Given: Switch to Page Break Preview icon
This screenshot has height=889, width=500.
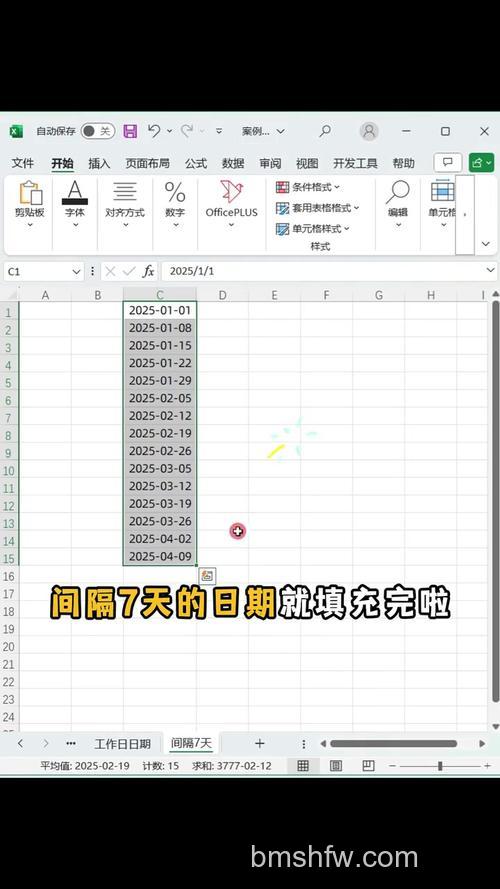Looking at the screenshot, I should coord(368,766).
